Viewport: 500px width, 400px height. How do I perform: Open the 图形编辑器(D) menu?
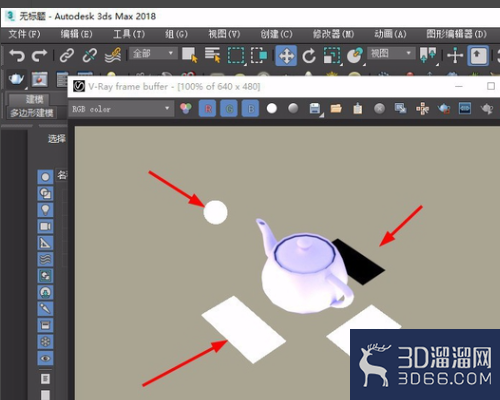[456, 34]
